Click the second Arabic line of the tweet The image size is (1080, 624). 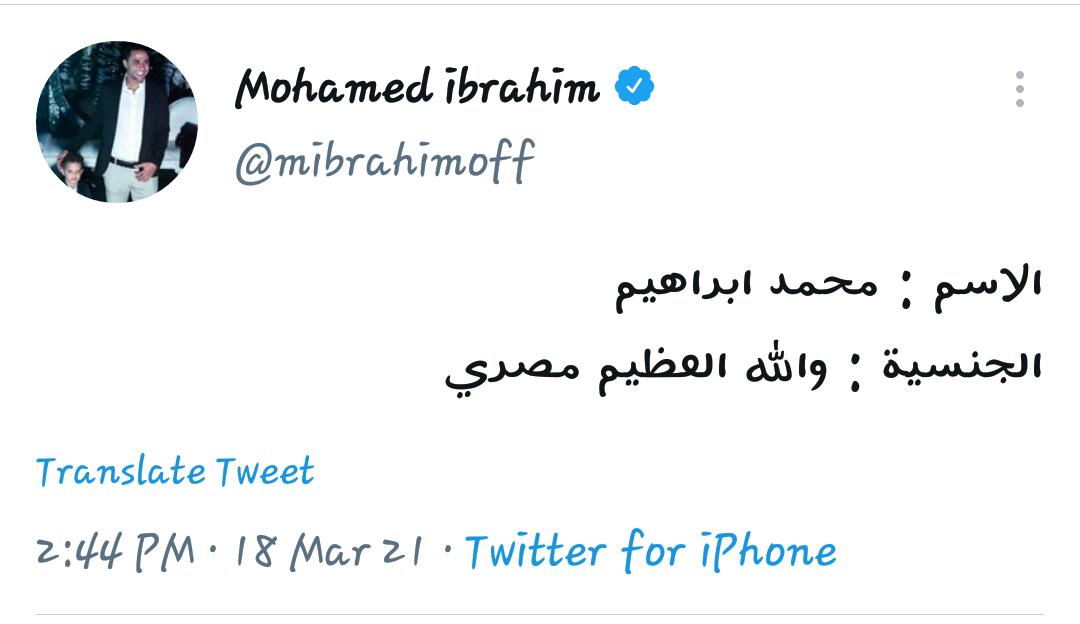click(743, 368)
